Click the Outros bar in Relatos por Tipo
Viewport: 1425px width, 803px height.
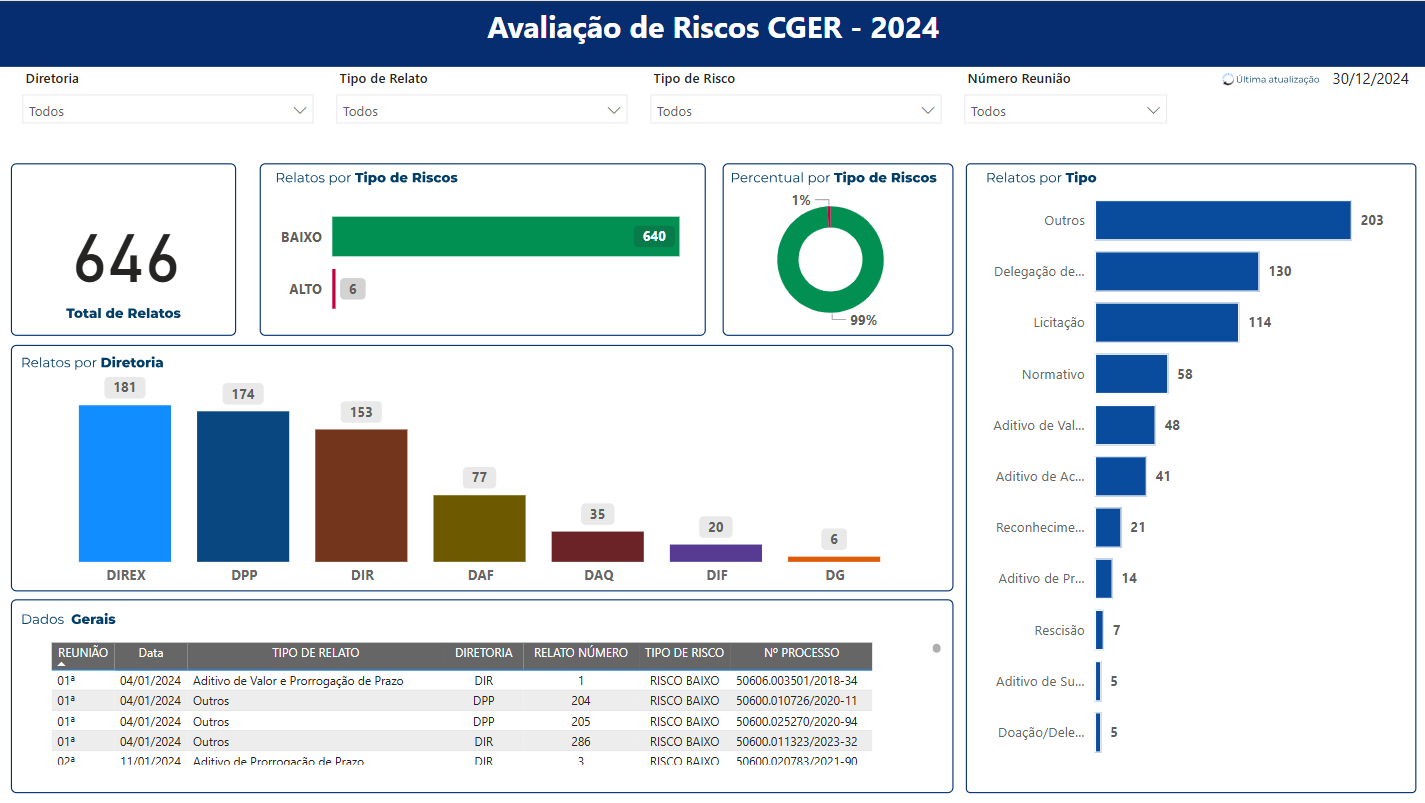pyautogui.click(x=1222, y=220)
